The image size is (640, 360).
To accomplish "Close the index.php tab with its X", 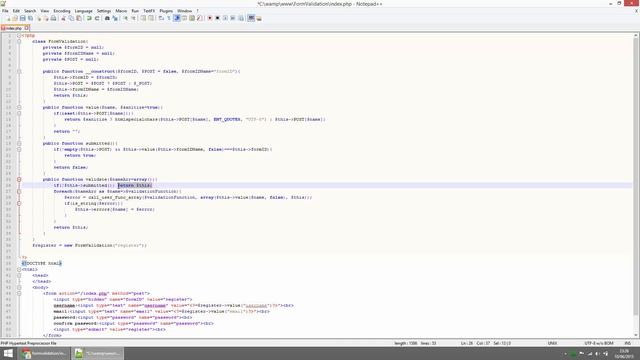I will [x=27, y=28].
